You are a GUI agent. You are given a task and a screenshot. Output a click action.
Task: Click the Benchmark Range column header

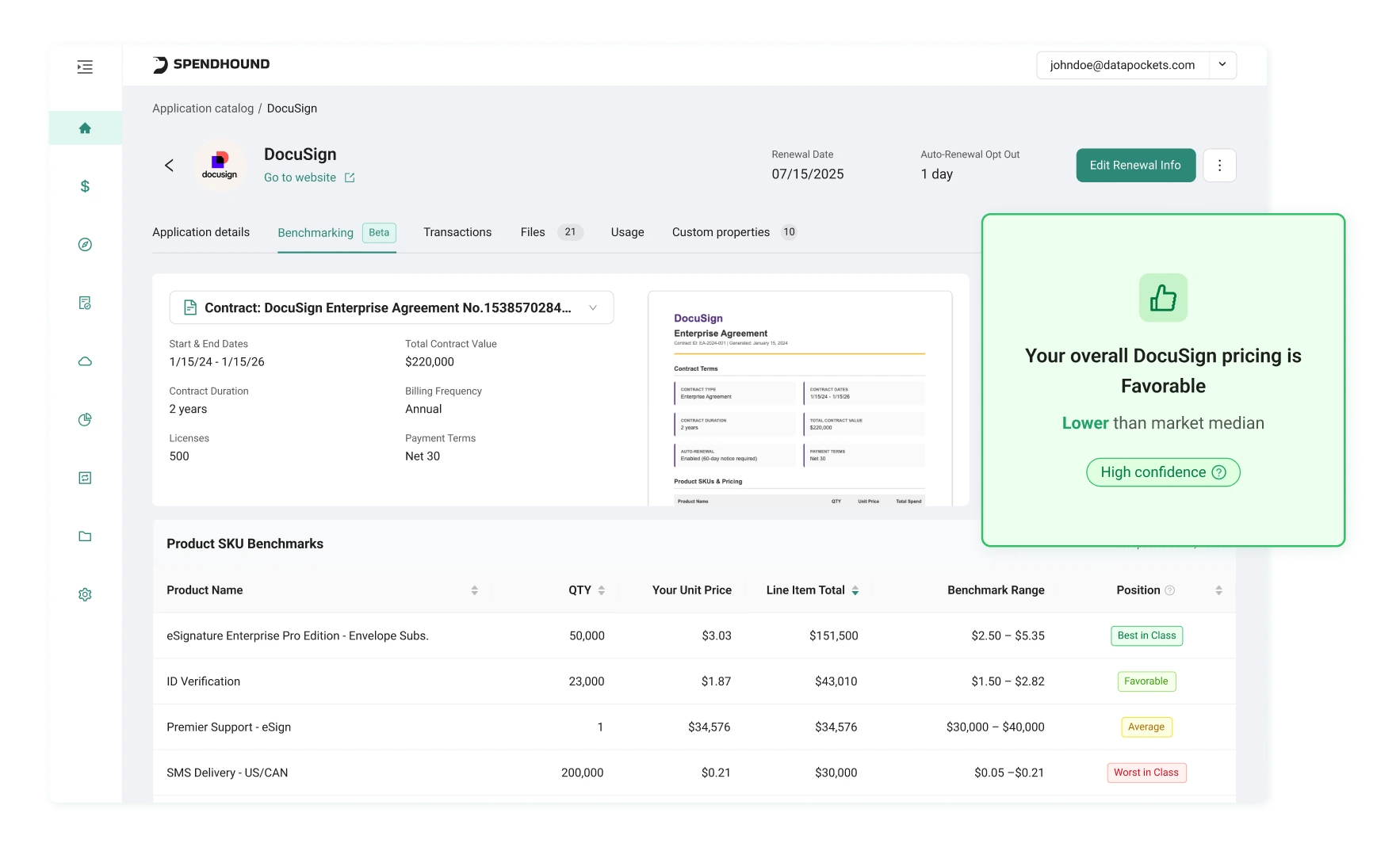coord(996,590)
